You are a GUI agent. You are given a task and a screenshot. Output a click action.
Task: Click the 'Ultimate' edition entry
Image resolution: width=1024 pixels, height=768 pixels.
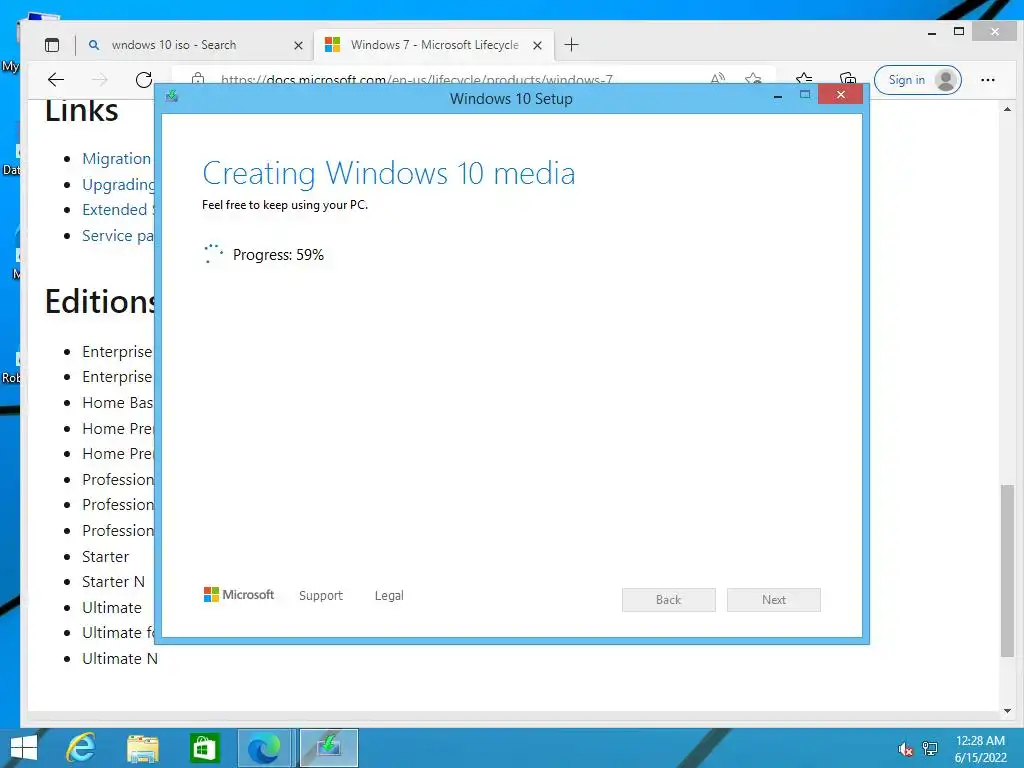112,608
